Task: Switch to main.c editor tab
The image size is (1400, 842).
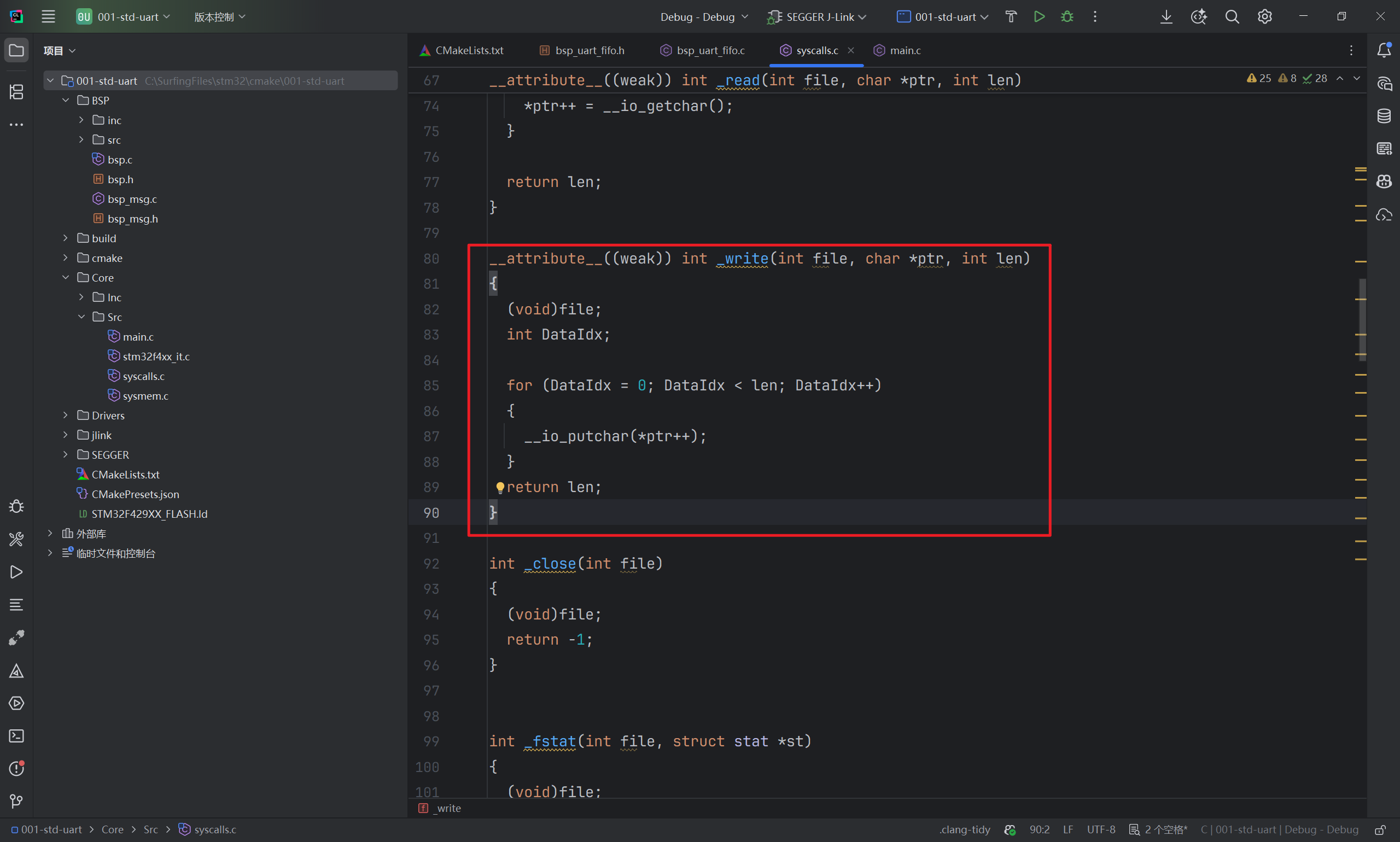Action: pos(904,50)
